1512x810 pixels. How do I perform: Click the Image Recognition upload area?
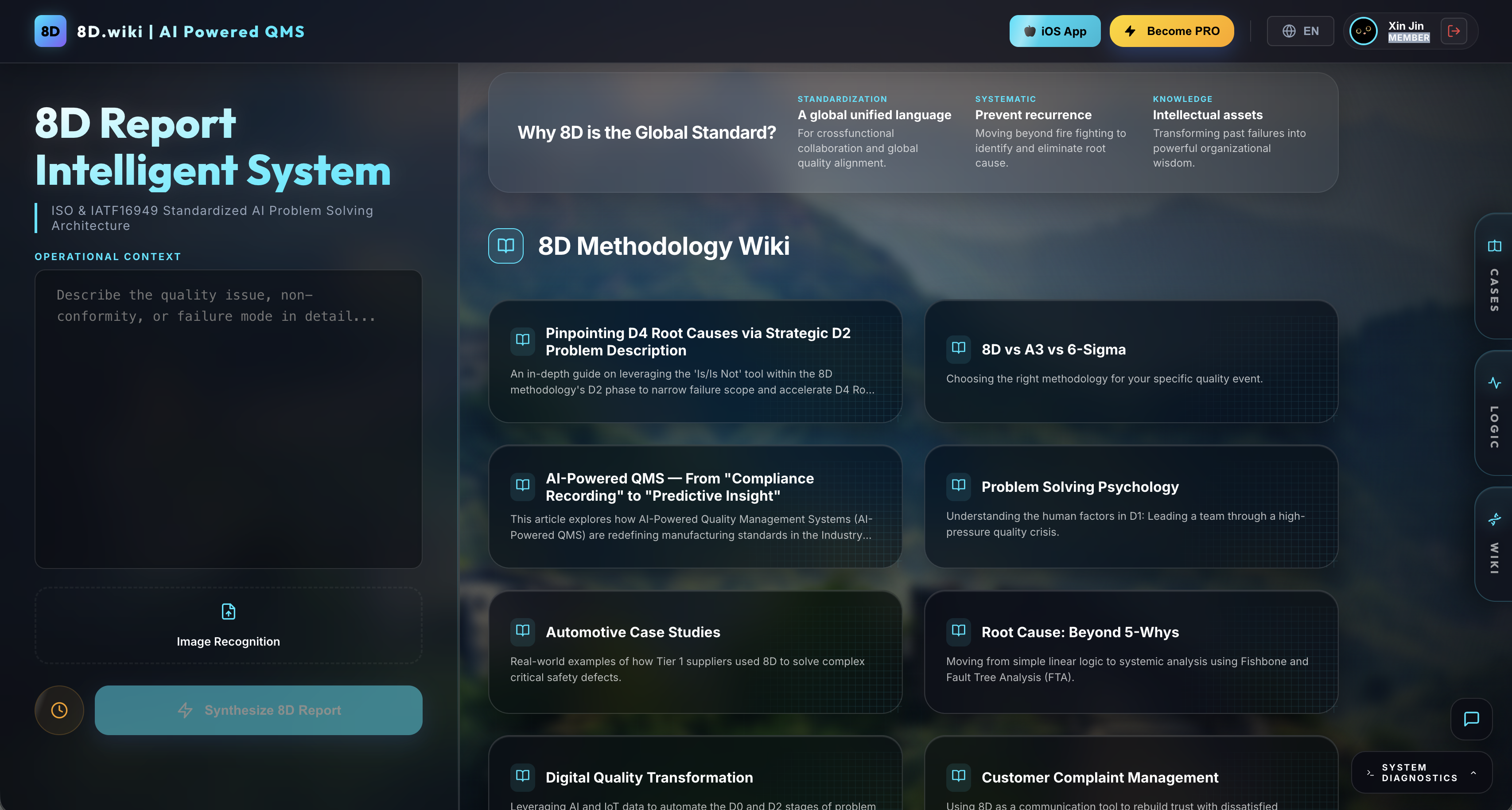228,626
